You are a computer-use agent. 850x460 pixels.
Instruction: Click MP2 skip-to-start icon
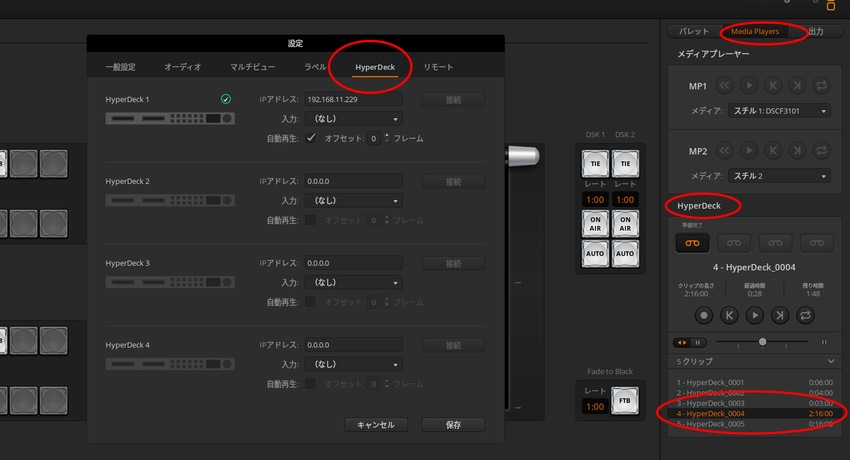(773, 151)
